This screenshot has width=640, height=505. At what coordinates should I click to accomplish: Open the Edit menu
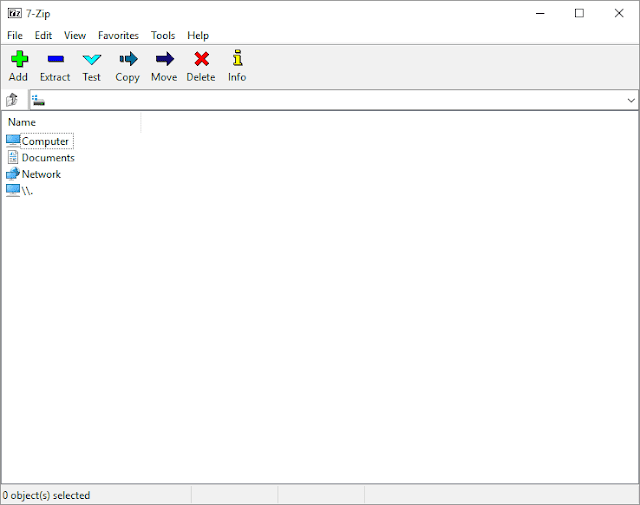(x=43, y=36)
